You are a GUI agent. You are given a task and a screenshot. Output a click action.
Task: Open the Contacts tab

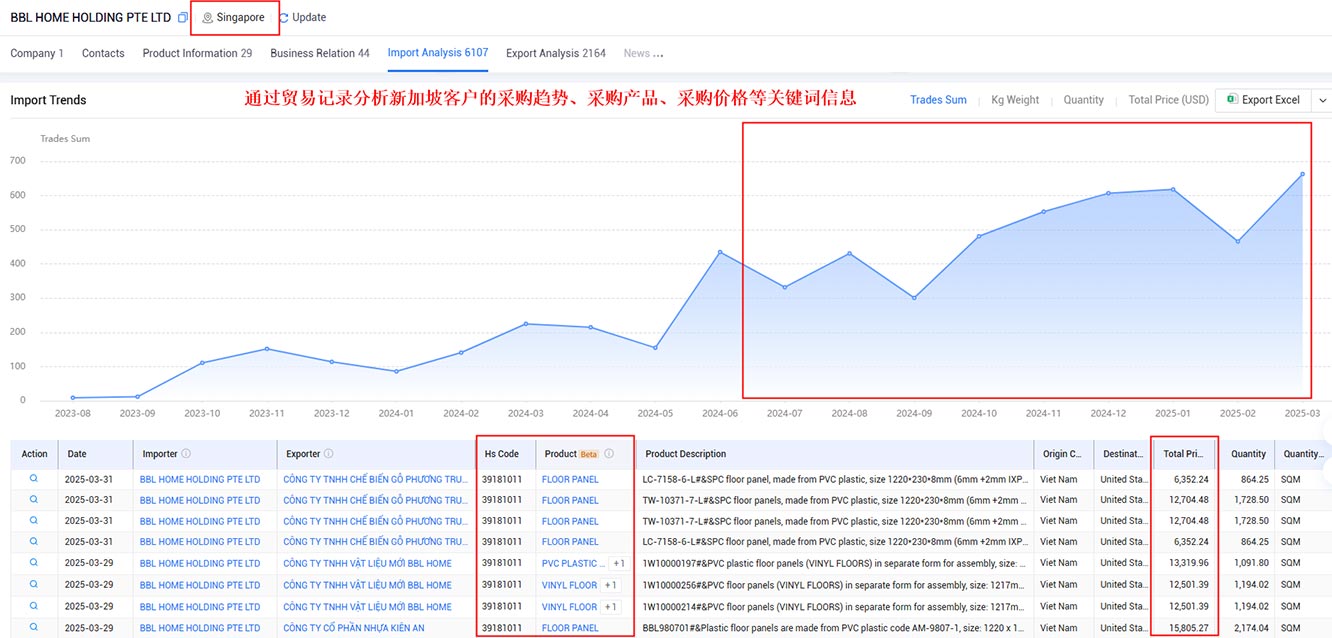point(103,53)
